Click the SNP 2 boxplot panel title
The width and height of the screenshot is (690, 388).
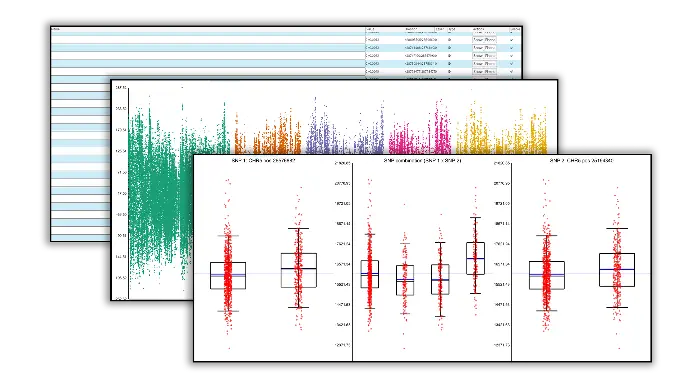[581, 161]
